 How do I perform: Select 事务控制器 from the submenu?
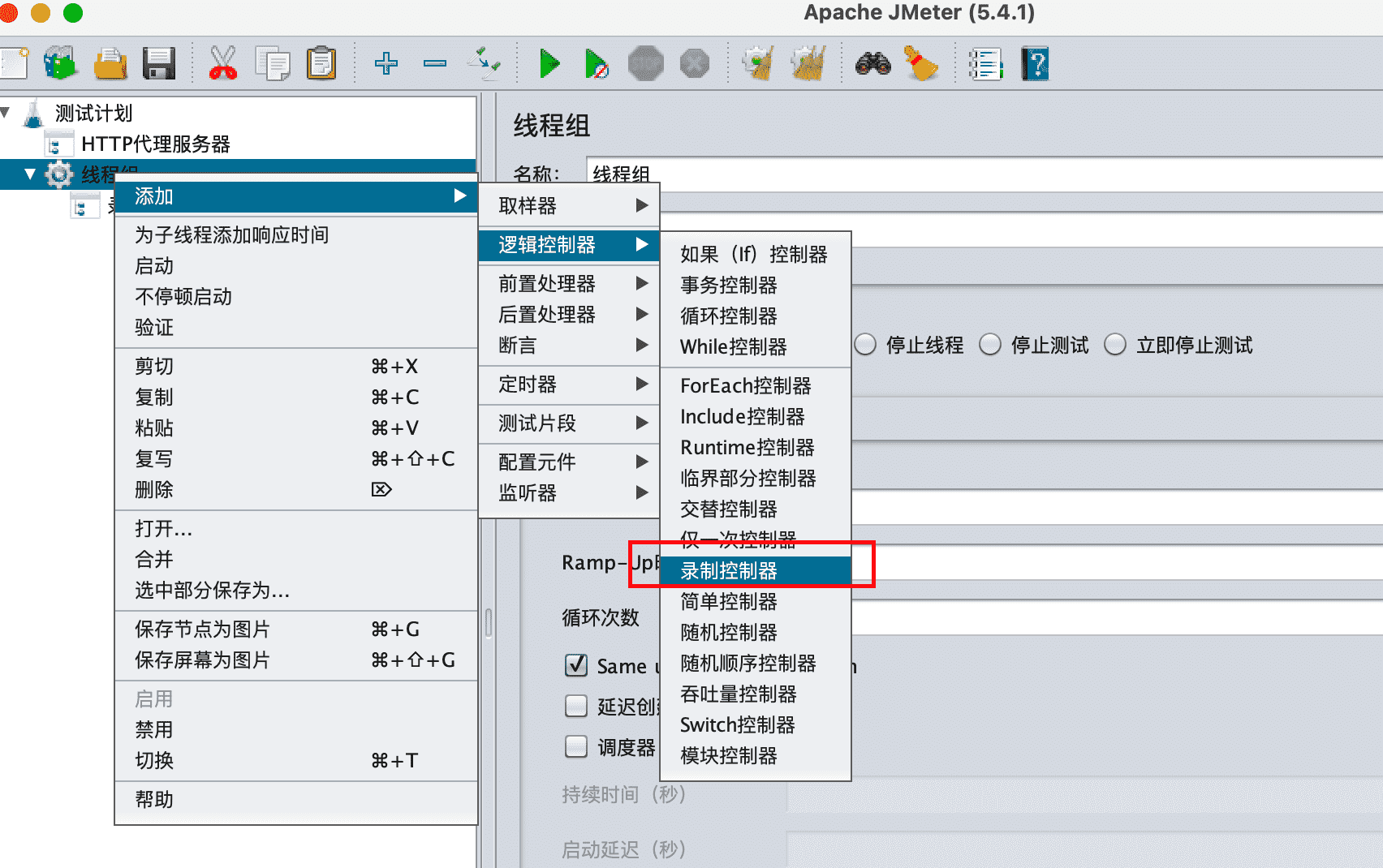756,285
